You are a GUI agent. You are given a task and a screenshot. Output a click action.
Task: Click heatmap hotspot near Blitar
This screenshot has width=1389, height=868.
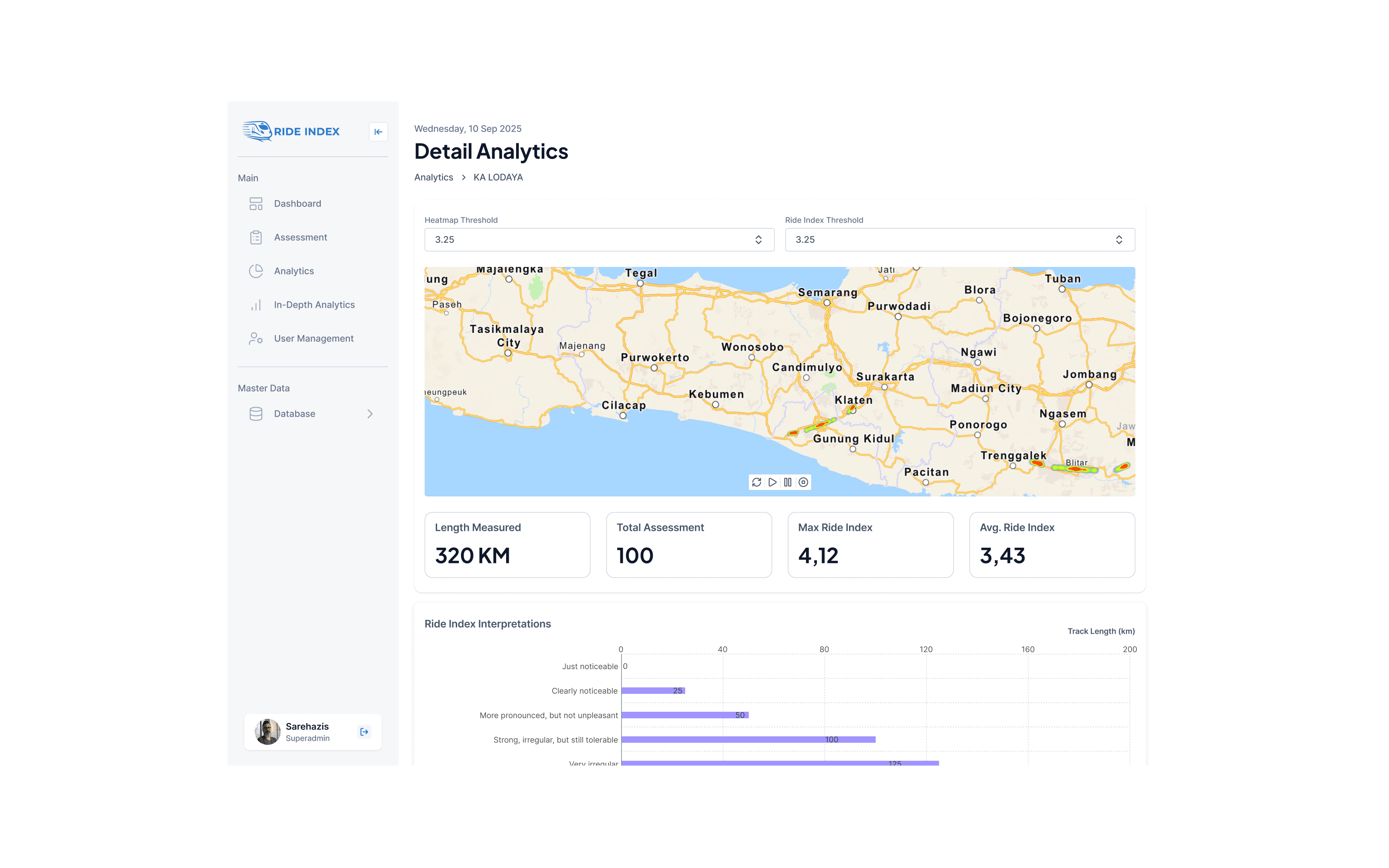pos(1076,469)
